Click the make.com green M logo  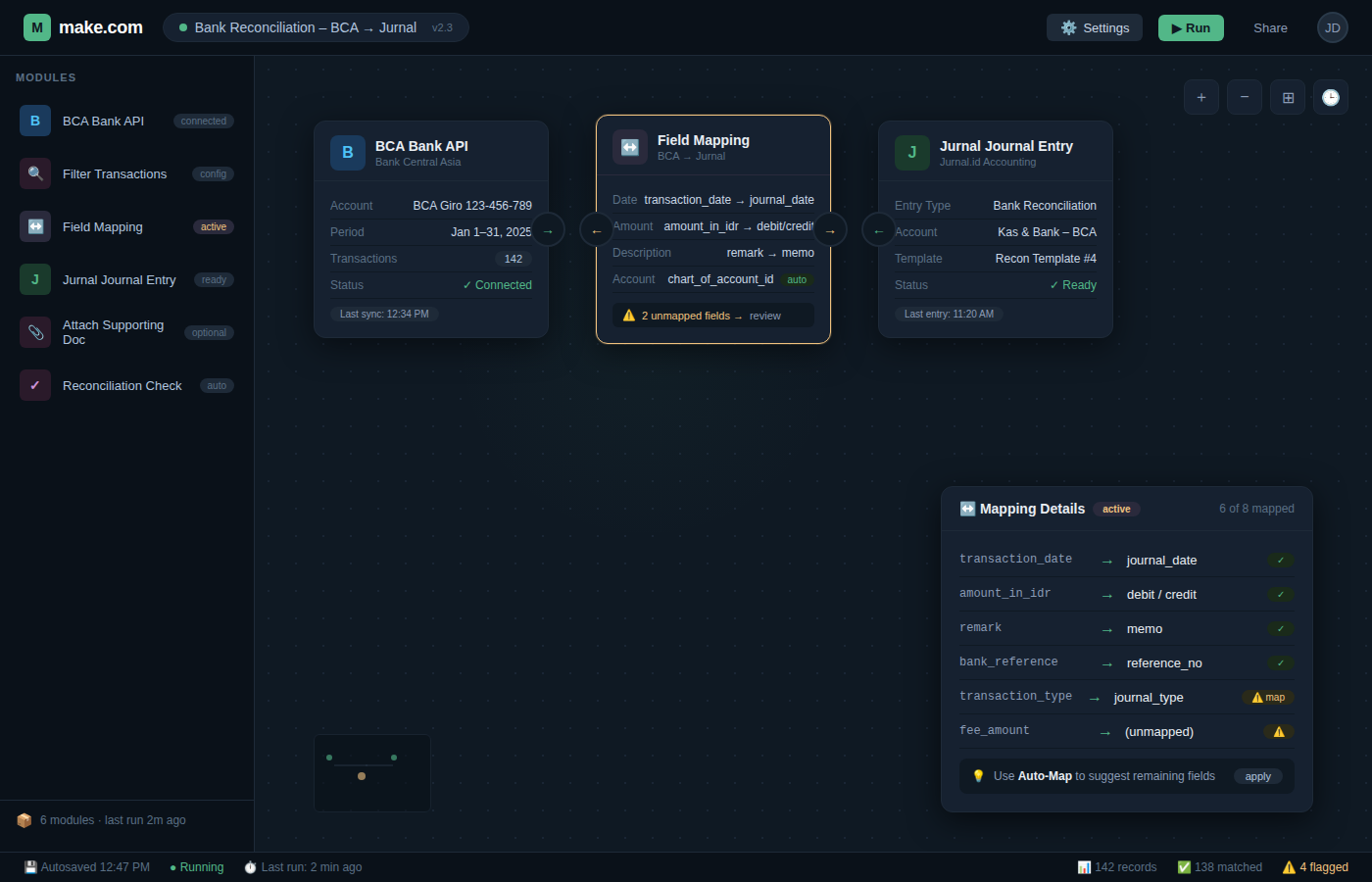click(37, 27)
